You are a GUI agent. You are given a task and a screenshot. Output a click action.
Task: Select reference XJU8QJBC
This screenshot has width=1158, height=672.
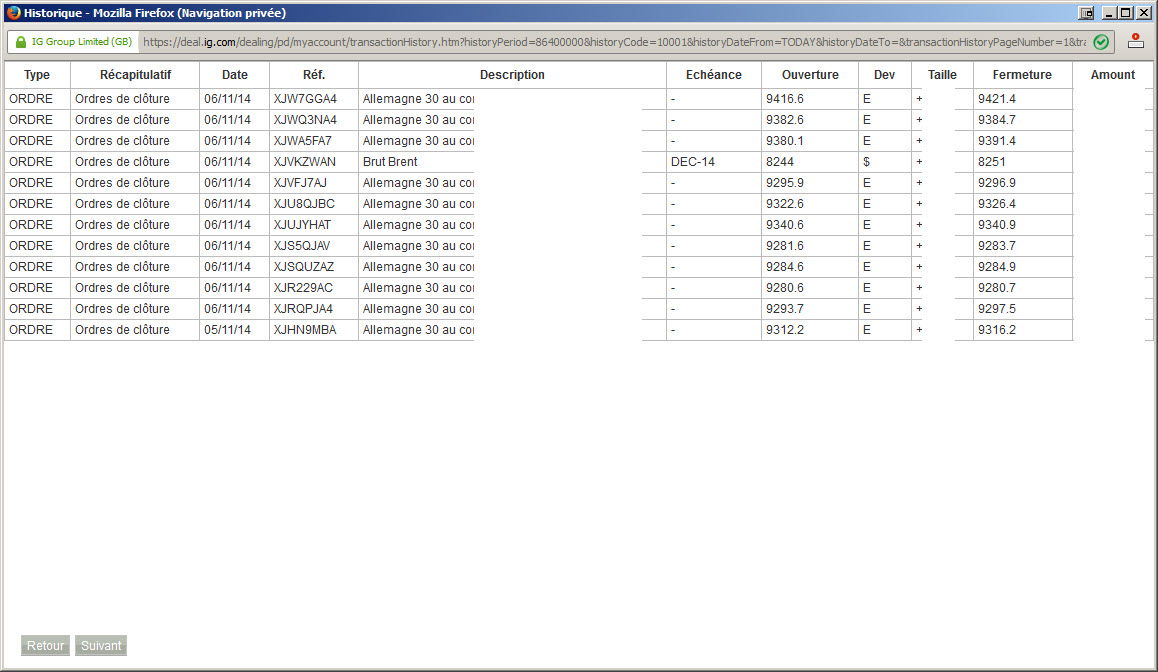[x=304, y=204]
